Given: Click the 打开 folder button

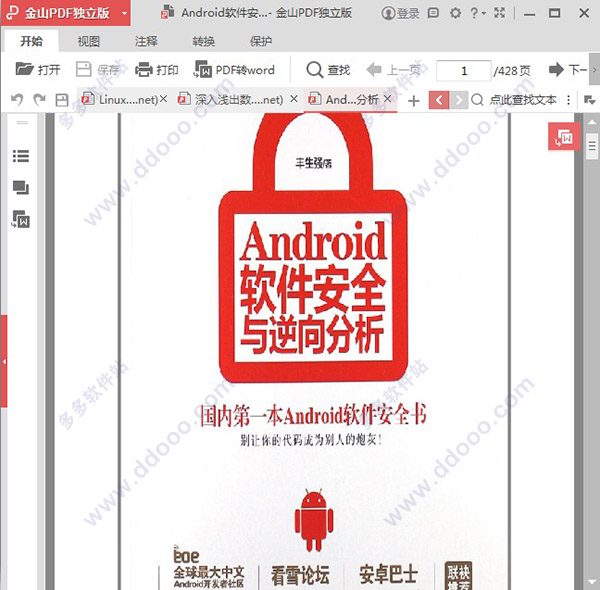Looking at the screenshot, I should click(x=38, y=70).
